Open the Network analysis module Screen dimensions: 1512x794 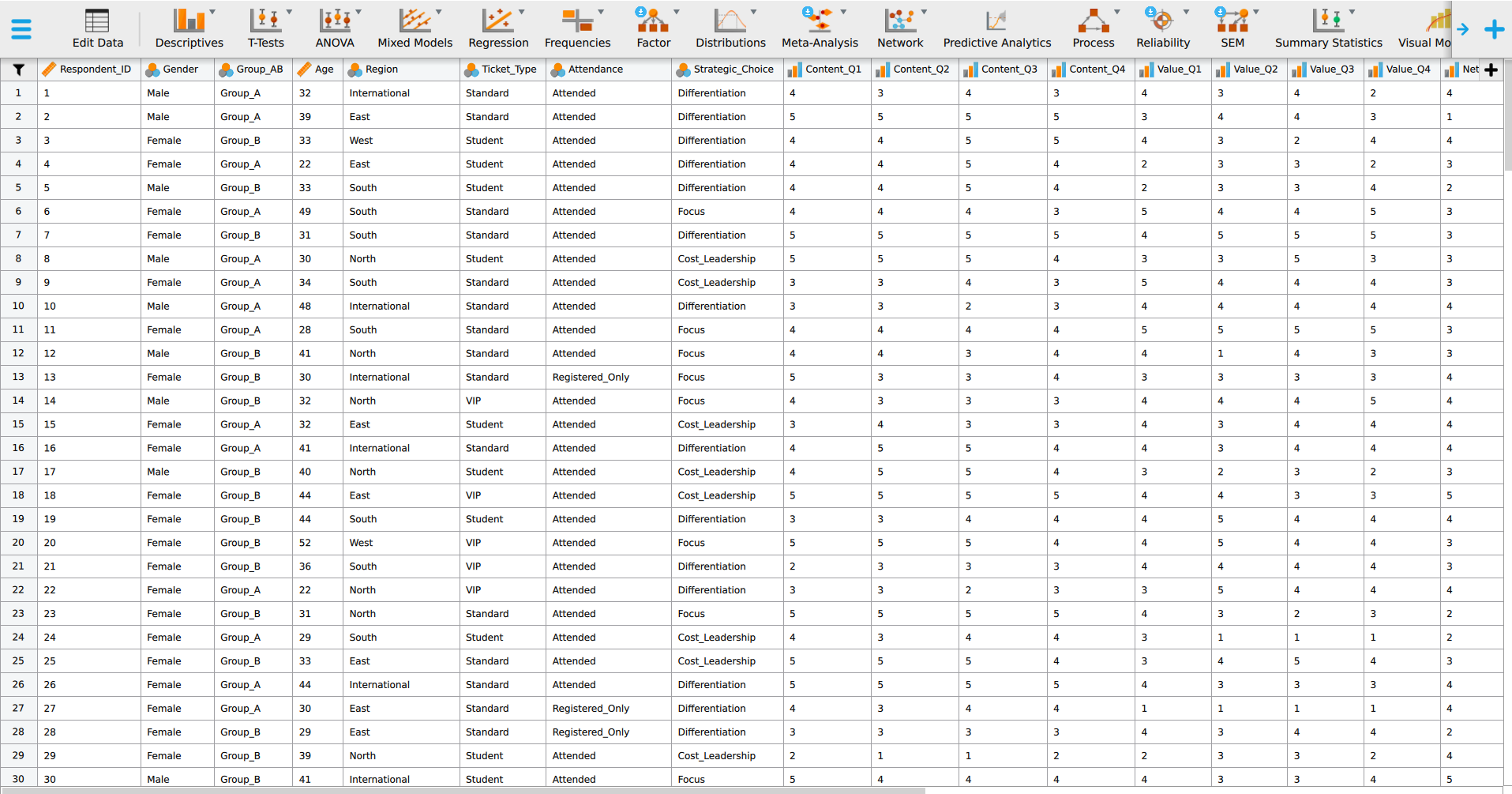(x=900, y=29)
